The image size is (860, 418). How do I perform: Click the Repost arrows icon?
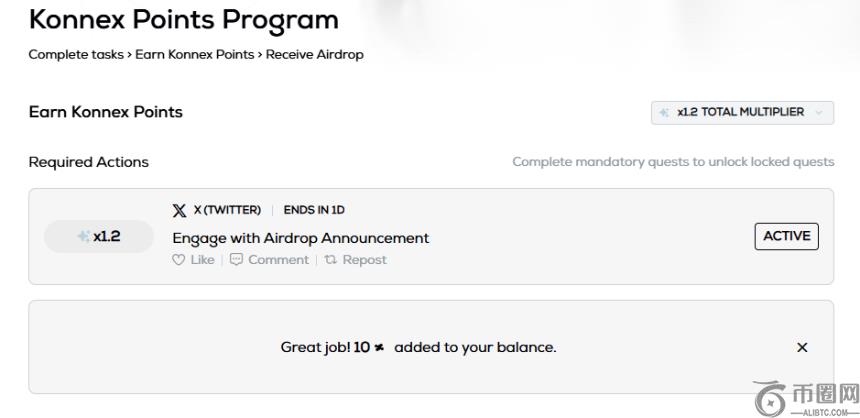click(x=329, y=260)
